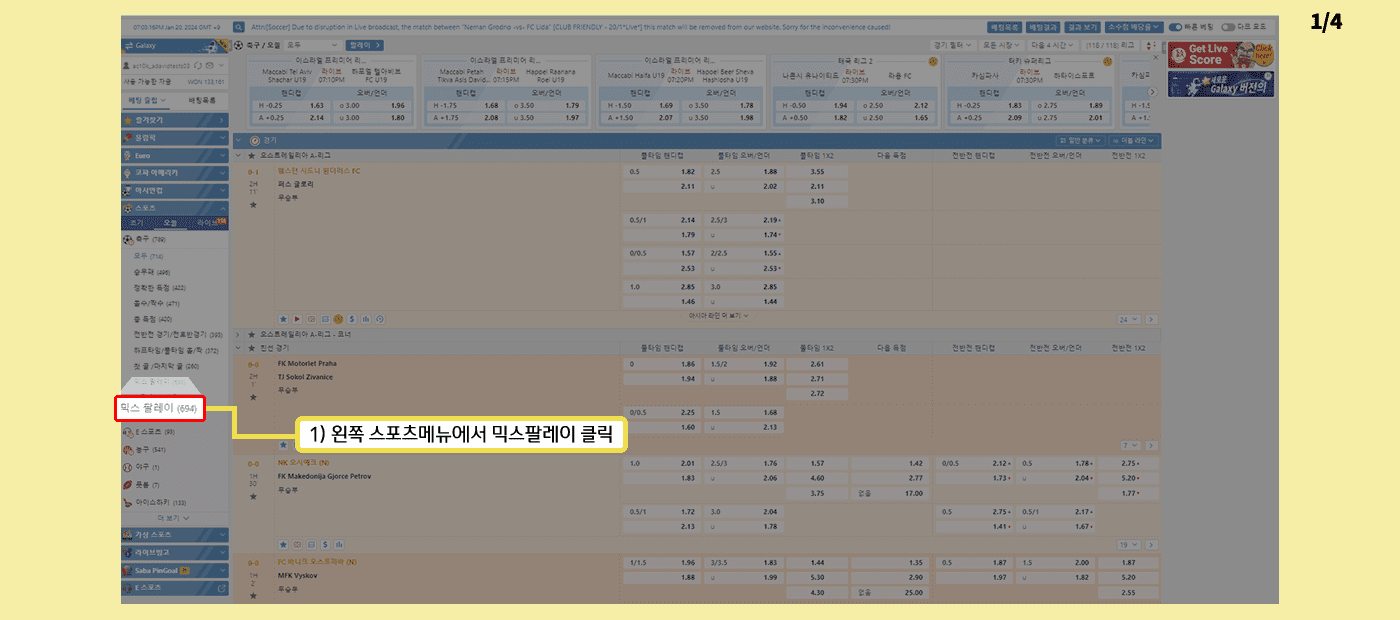The width and height of the screenshot is (1400, 620).
Task: Open the 소수점 배당율 odds format dropdown
Action: coord(1137,27)
